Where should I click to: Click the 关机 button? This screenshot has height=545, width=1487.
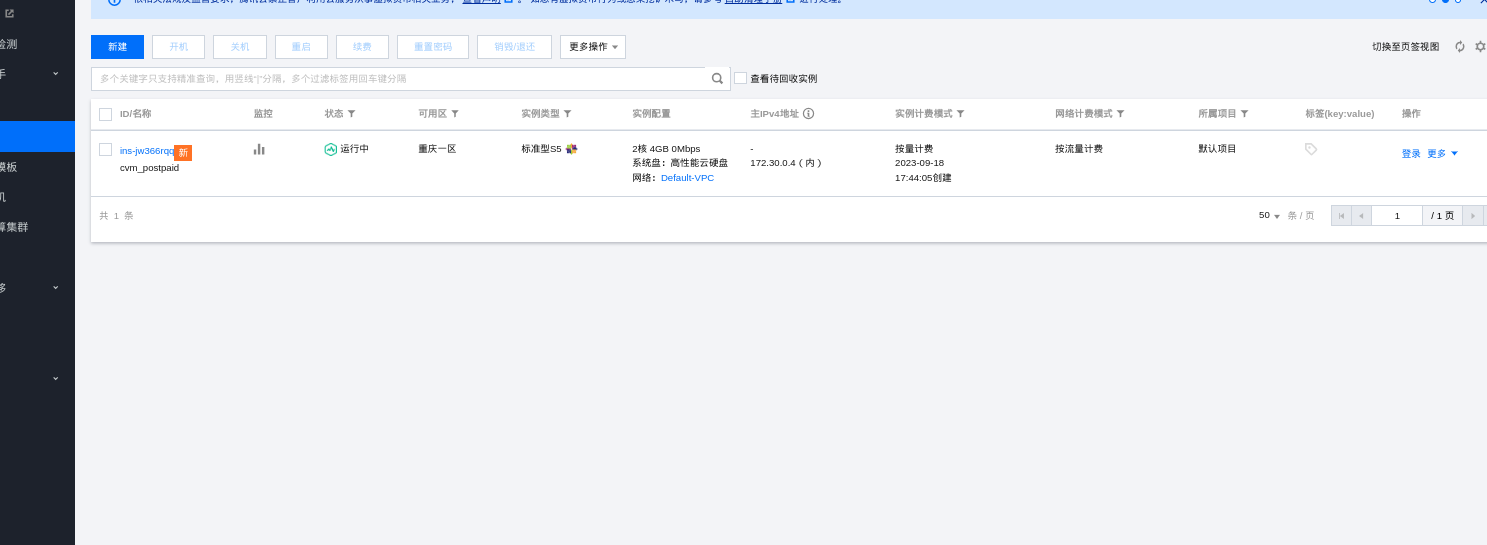click(x=240, y=47)
